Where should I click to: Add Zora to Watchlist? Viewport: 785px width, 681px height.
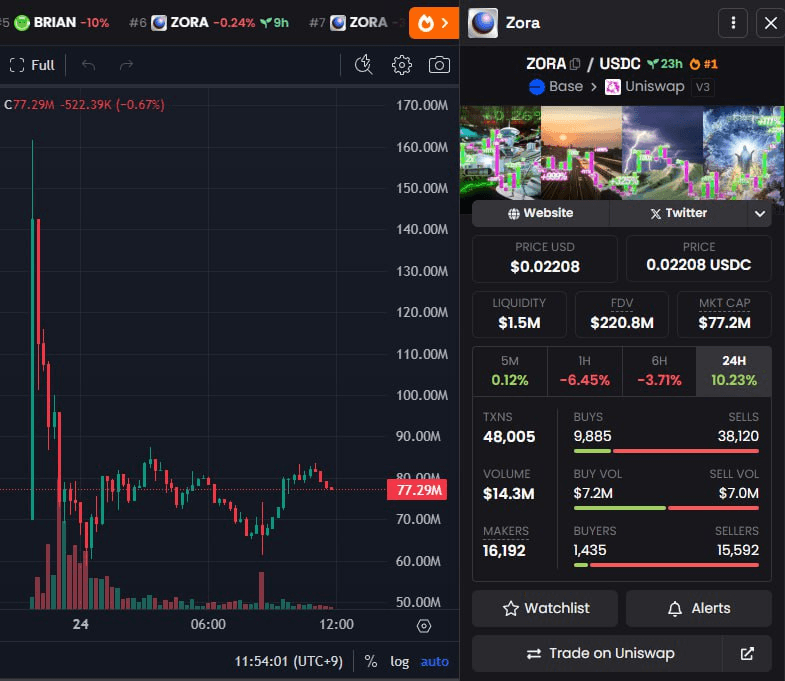coord(545,608)
